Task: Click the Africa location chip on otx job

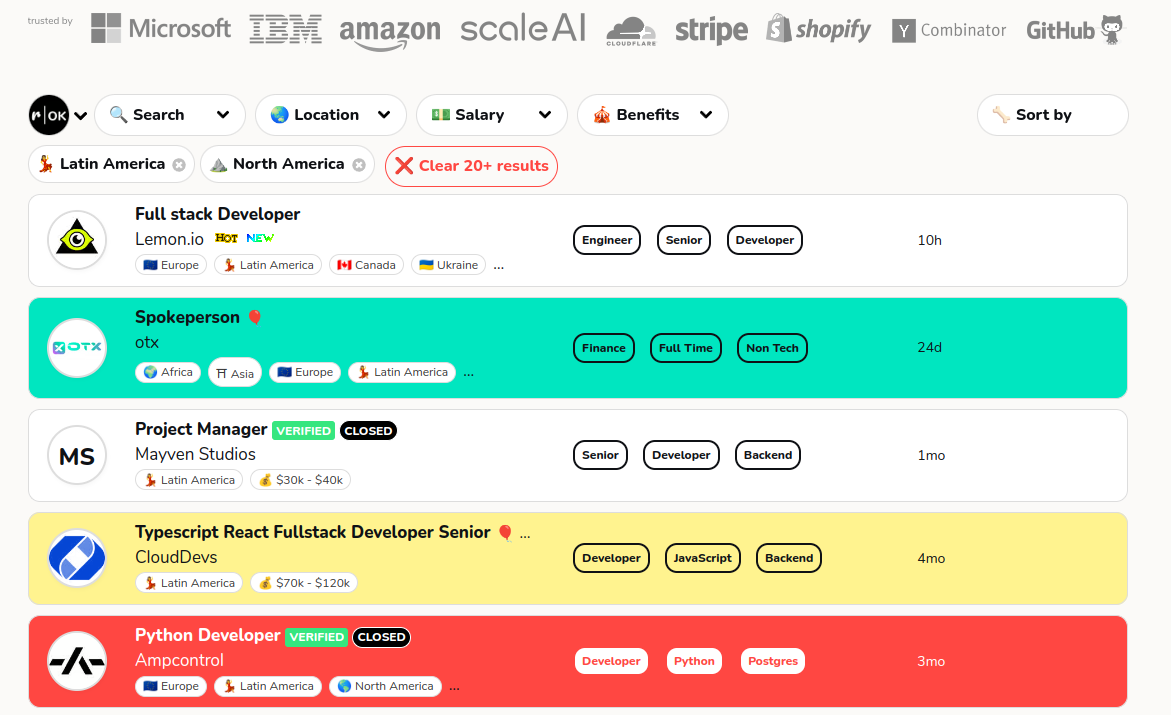Action: 168,372
